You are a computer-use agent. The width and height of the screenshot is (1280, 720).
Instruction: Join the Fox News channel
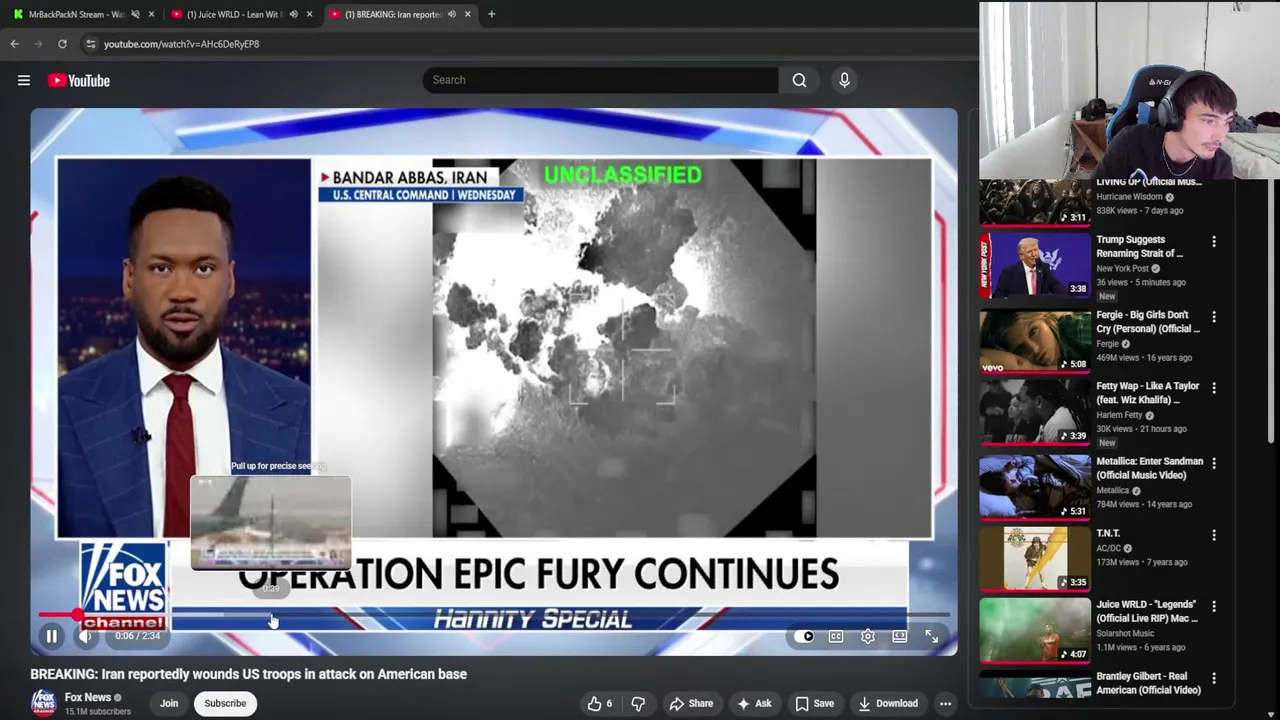coord(169,703)
